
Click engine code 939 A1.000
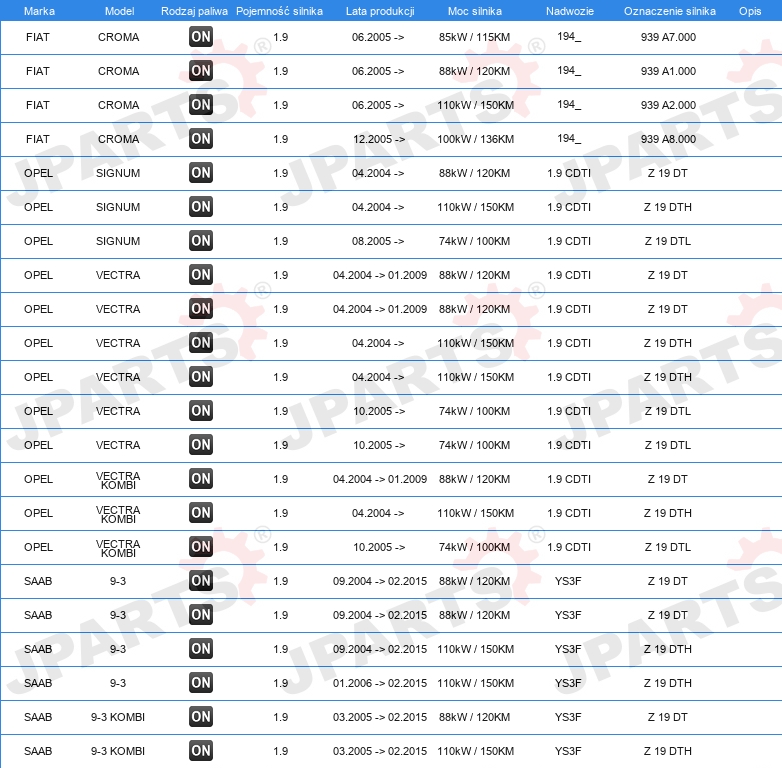(668, 71)
